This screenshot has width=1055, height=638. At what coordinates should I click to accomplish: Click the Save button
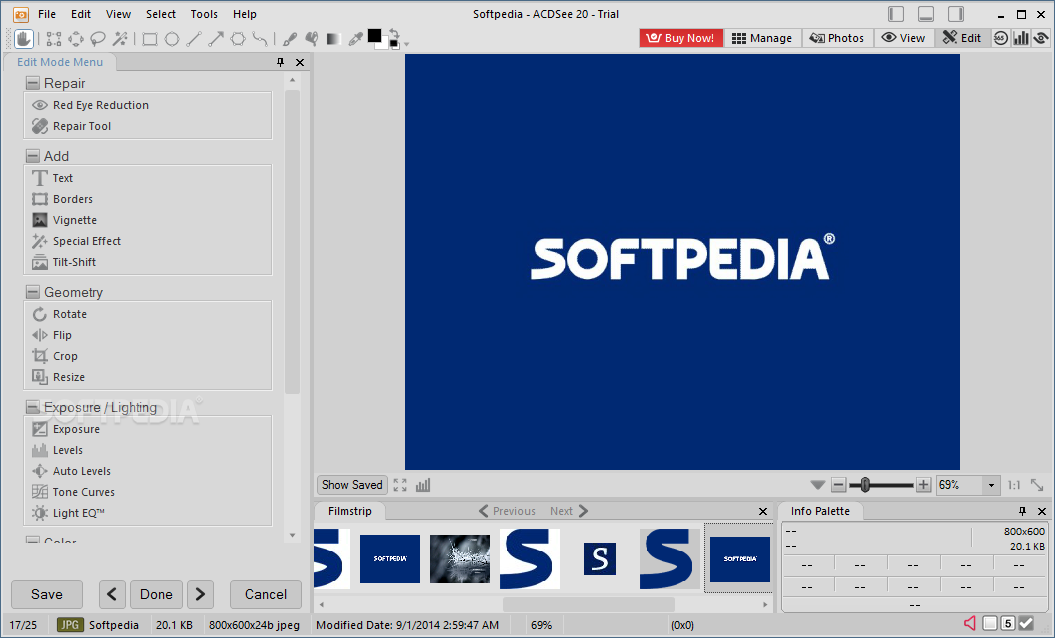[x=47, y=594]
